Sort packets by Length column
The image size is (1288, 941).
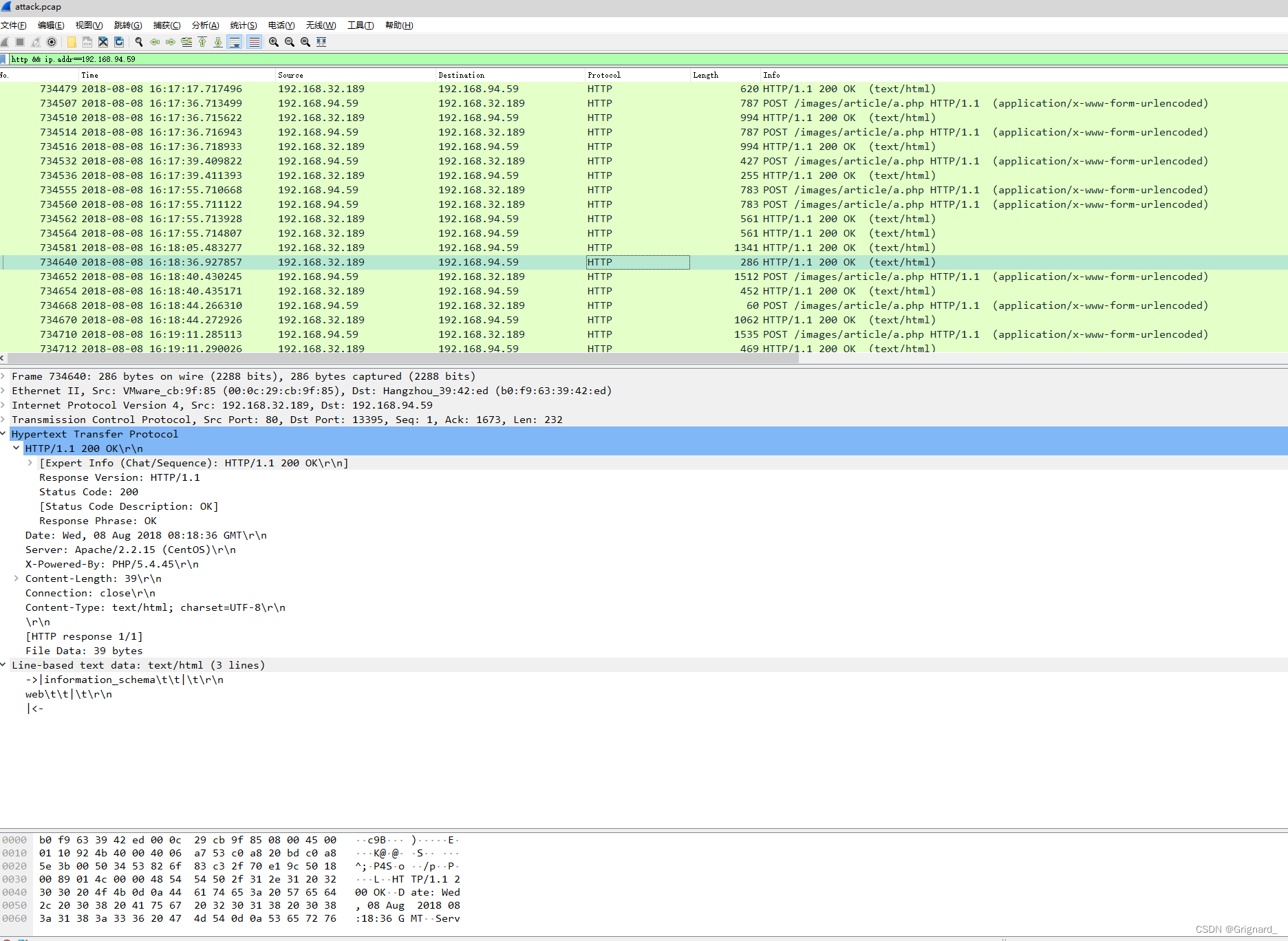click(725, 75)
